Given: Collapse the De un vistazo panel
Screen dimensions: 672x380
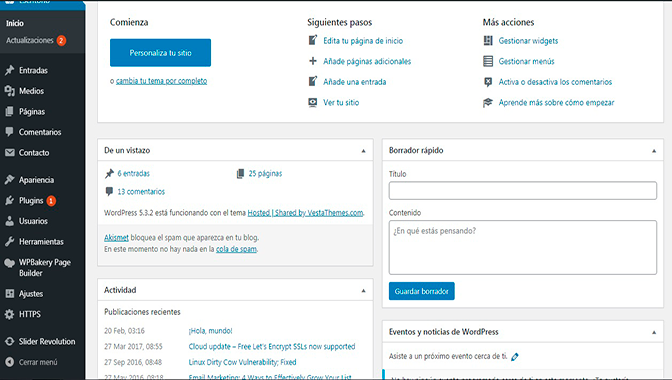Looking at the screenshot, I should click(363, 151).
